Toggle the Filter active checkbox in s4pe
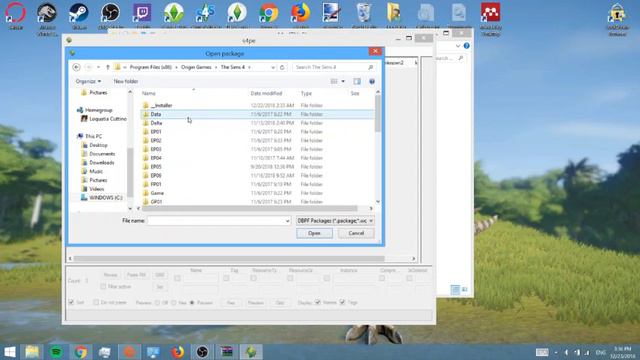The width and height of the screenshot is (640, 360). point(103,287)
